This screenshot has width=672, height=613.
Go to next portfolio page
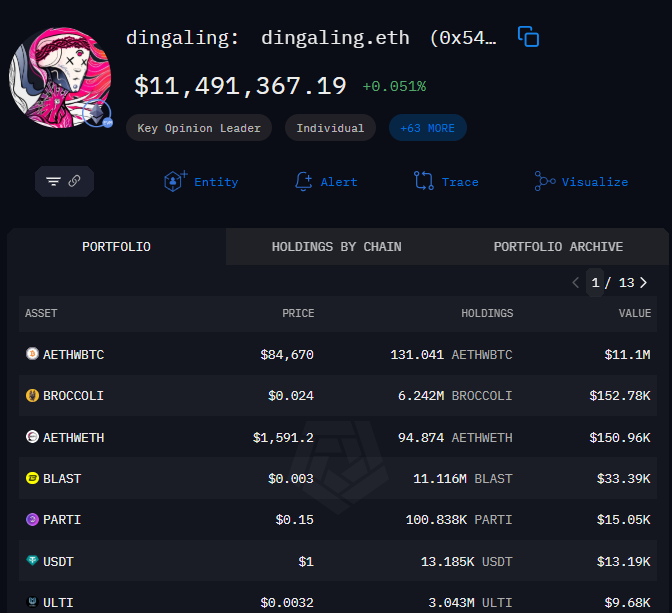pyautogui.click(x=643, y=283)
